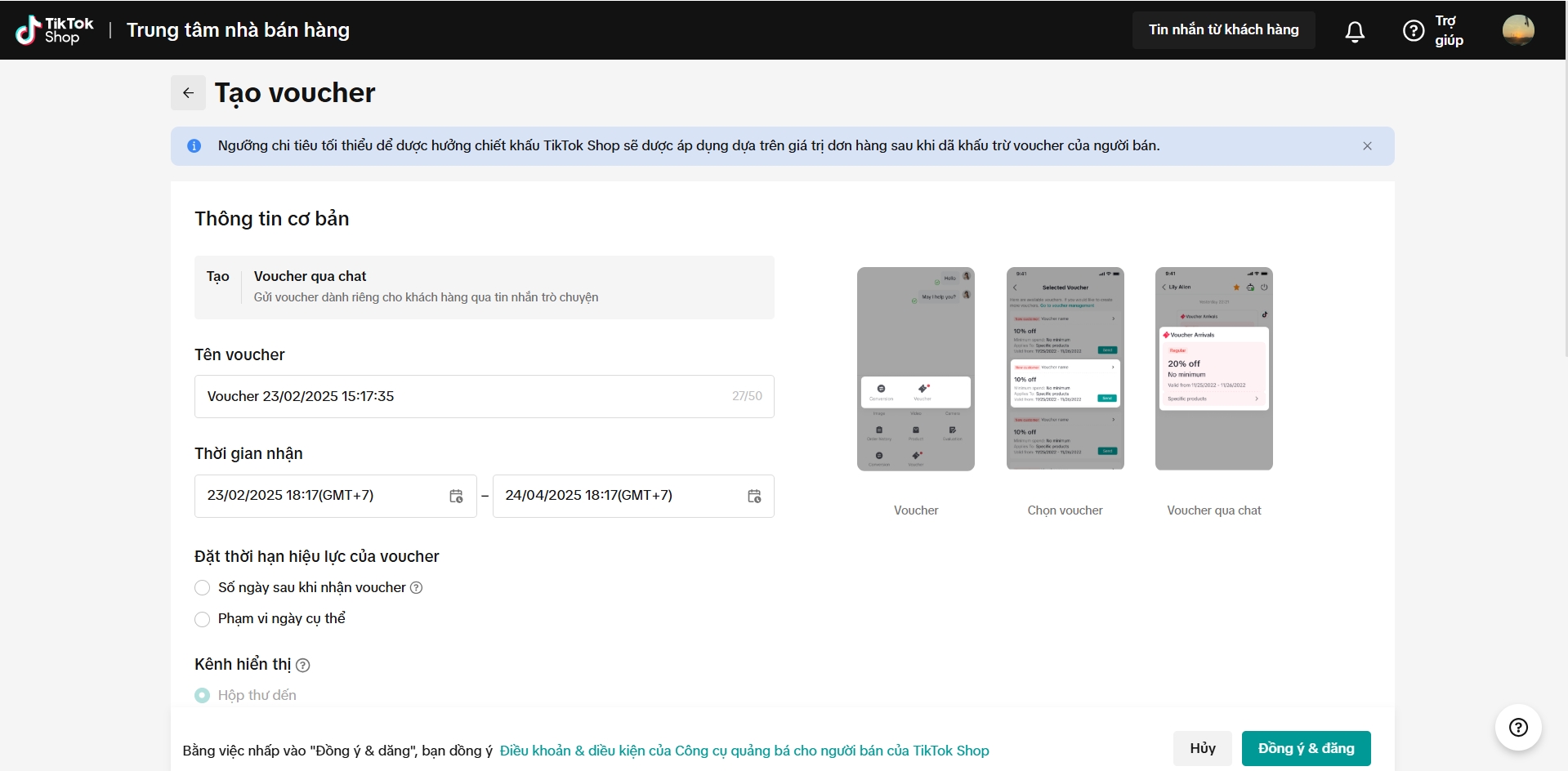The image size is (1568, 771).
Task: Open the end time date picker field
Action: coord(621,496)
